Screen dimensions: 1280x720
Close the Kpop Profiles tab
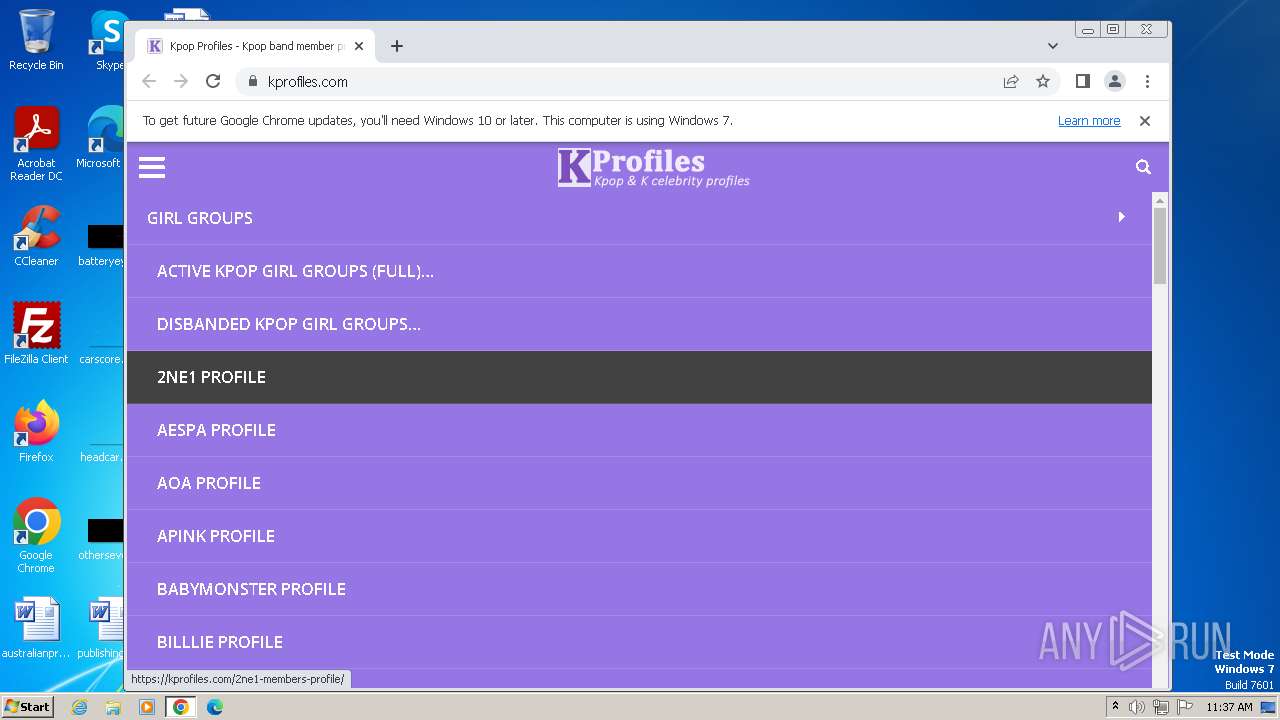359,46
